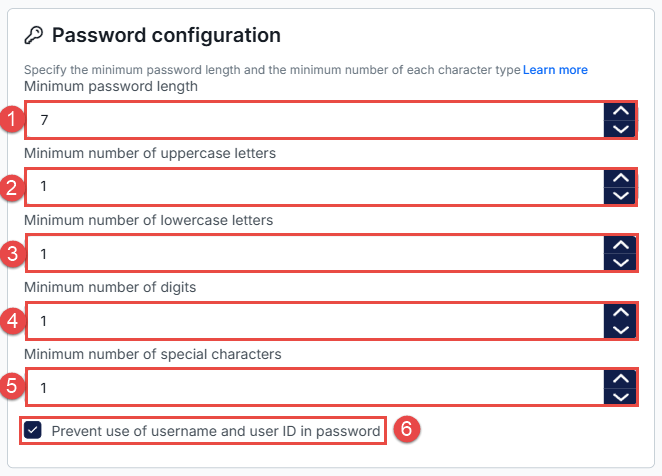Click the key icon beside Password configuration

[x=32, y=36]
